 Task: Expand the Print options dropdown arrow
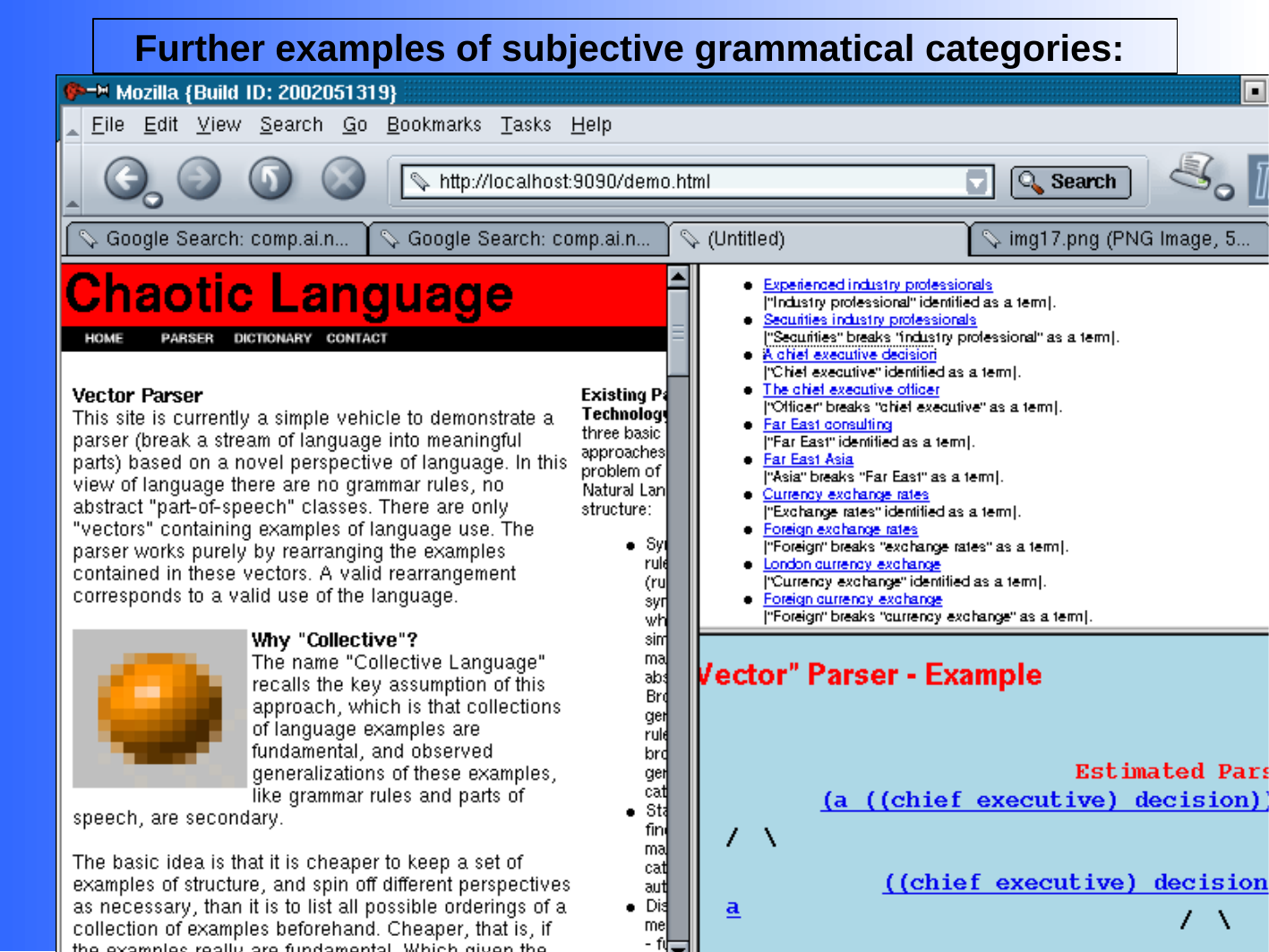click(x=1224, y=191)
